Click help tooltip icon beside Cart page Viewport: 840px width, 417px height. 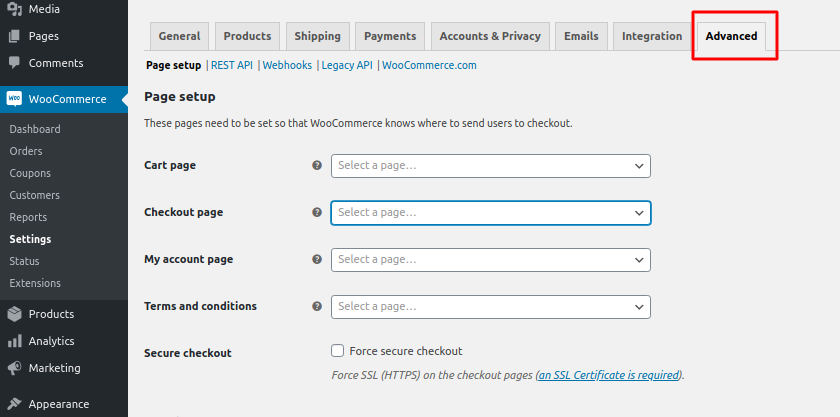tap(317, 166)
